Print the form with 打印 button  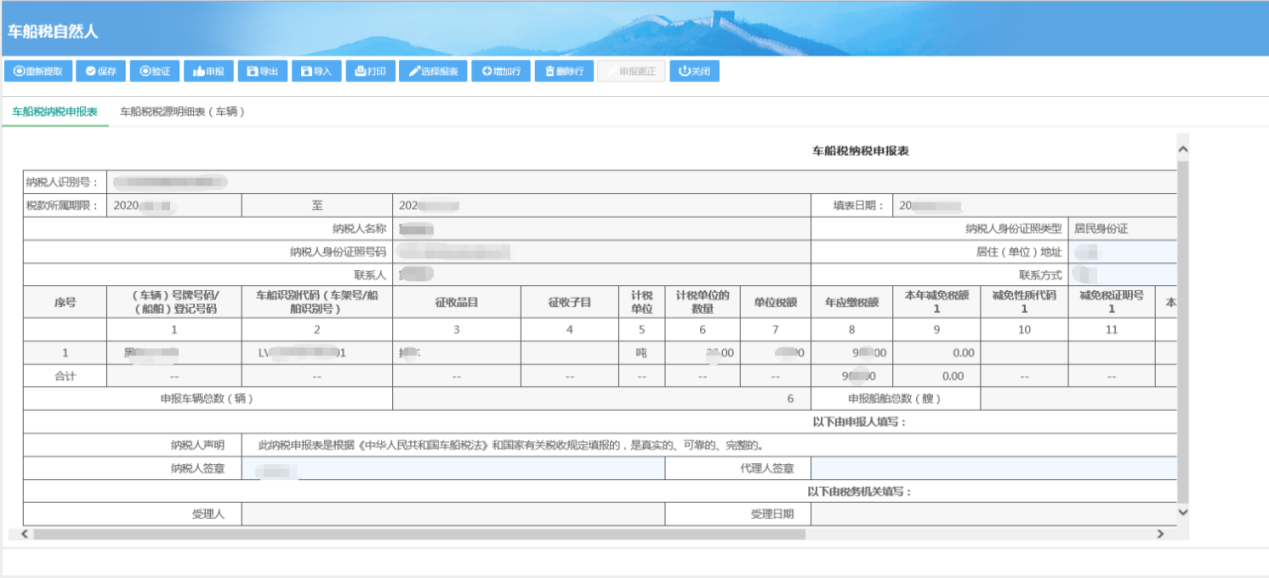[x=370, y=71]
